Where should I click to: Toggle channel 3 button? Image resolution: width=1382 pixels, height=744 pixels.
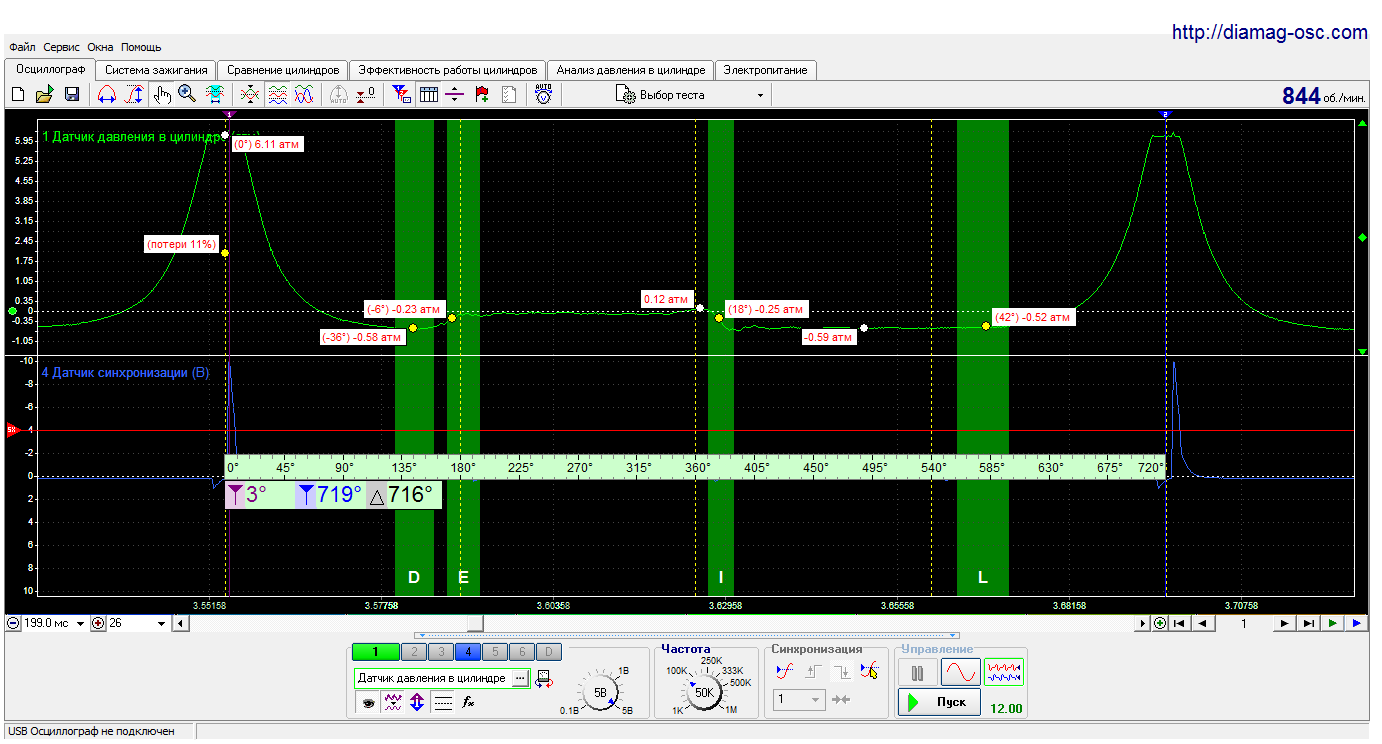click(x=440, y=652)
